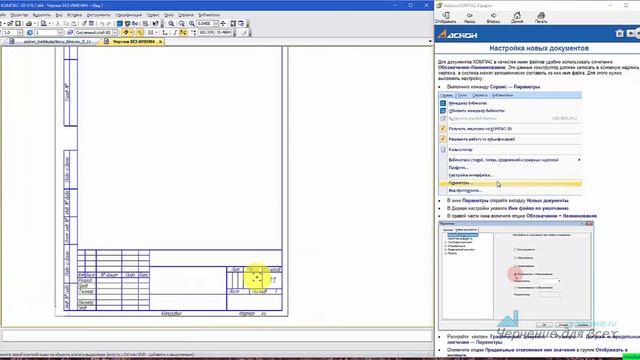Image resolution: width=640 pixels, height=360 pixels.
Task: Redo the last undone action
Action: click(109, 24)
